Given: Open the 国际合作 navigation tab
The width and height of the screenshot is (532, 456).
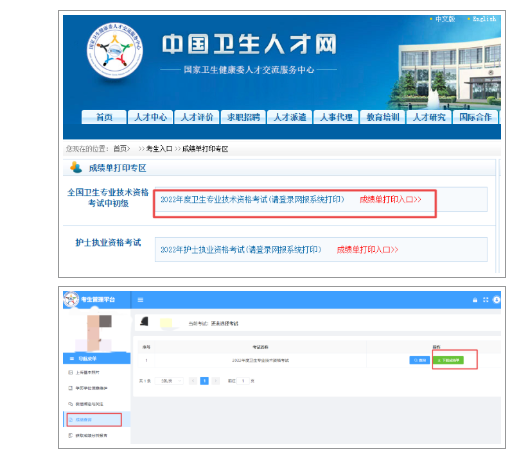Looking at the screenshot, I should click(x=475, y=117).
